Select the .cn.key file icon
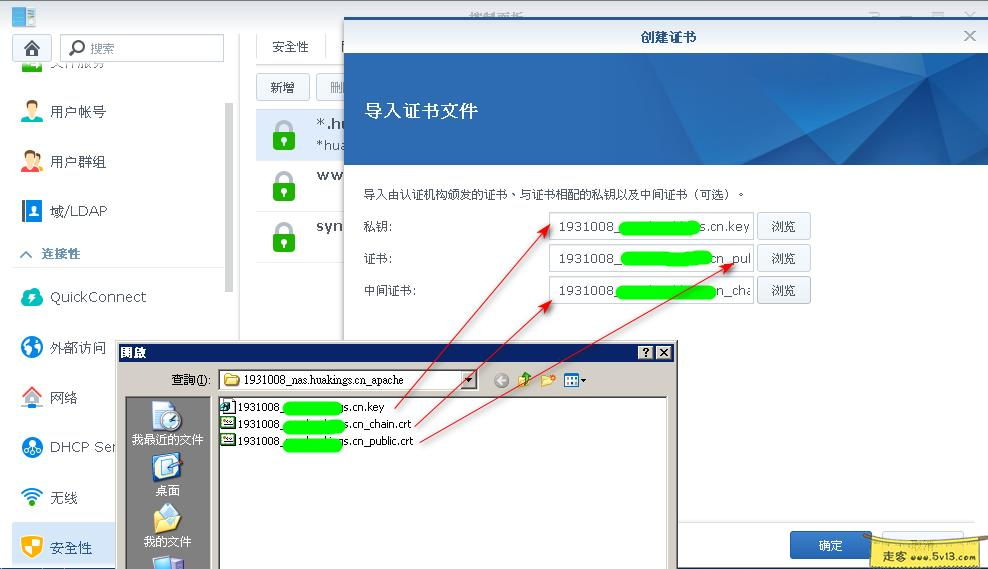The height and width of the screenshot is (569, 988). pyautogui.click(x=227, y=406)
